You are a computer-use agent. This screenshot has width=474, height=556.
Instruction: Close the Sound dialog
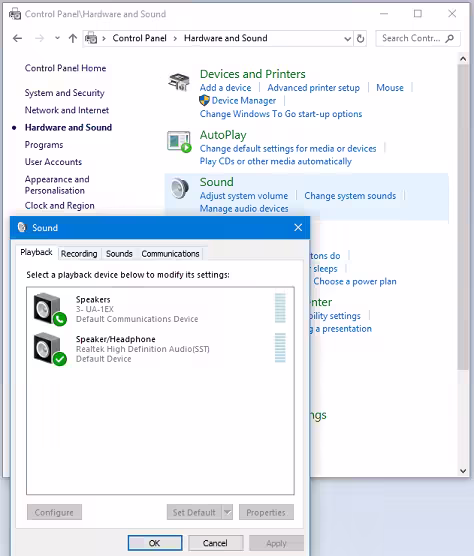[298, 228]
